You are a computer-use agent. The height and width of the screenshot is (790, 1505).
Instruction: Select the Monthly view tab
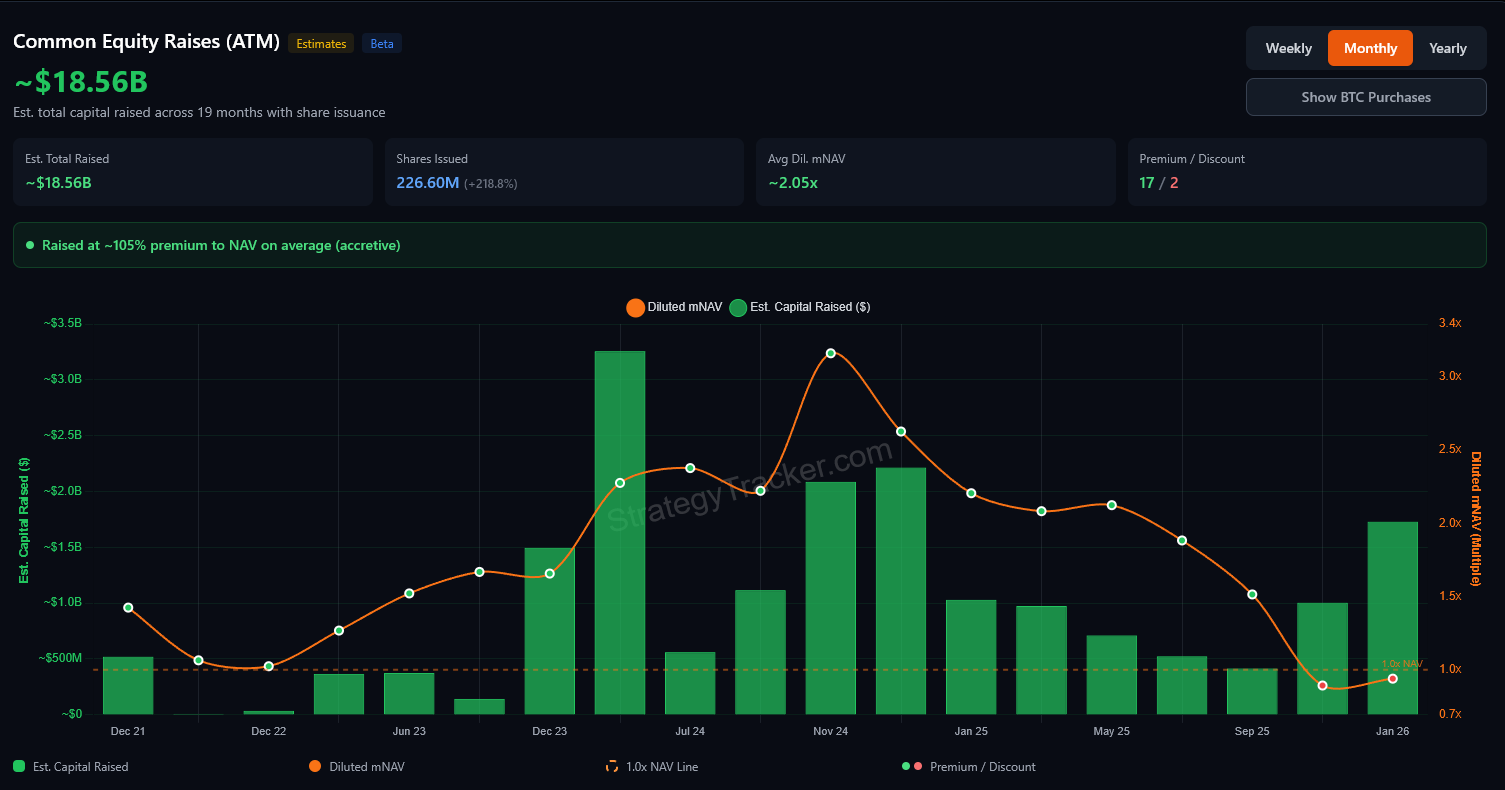pyautogui.click(x=1370, y=48)
